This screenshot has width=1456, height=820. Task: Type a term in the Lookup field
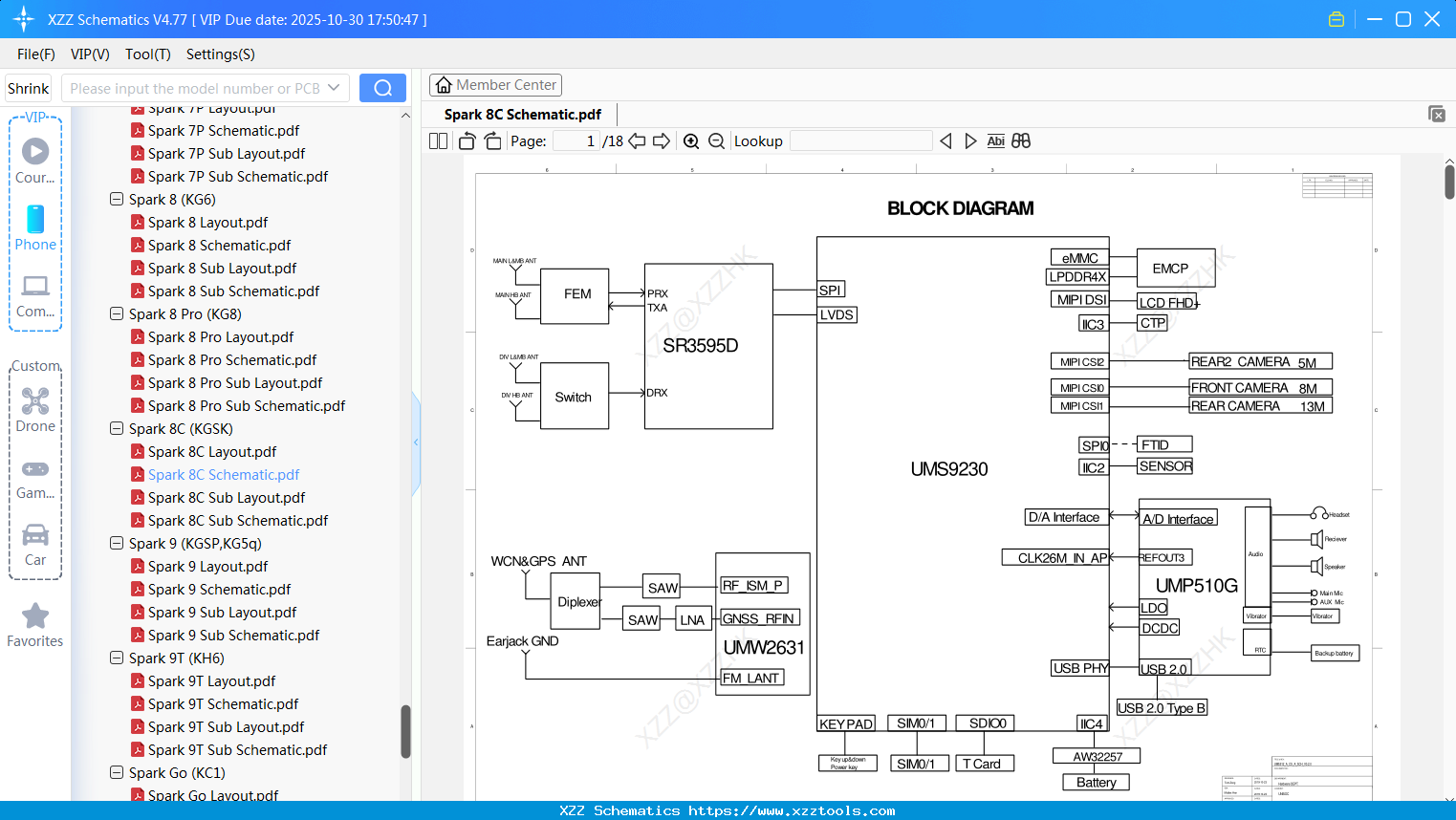coord(859,140)
